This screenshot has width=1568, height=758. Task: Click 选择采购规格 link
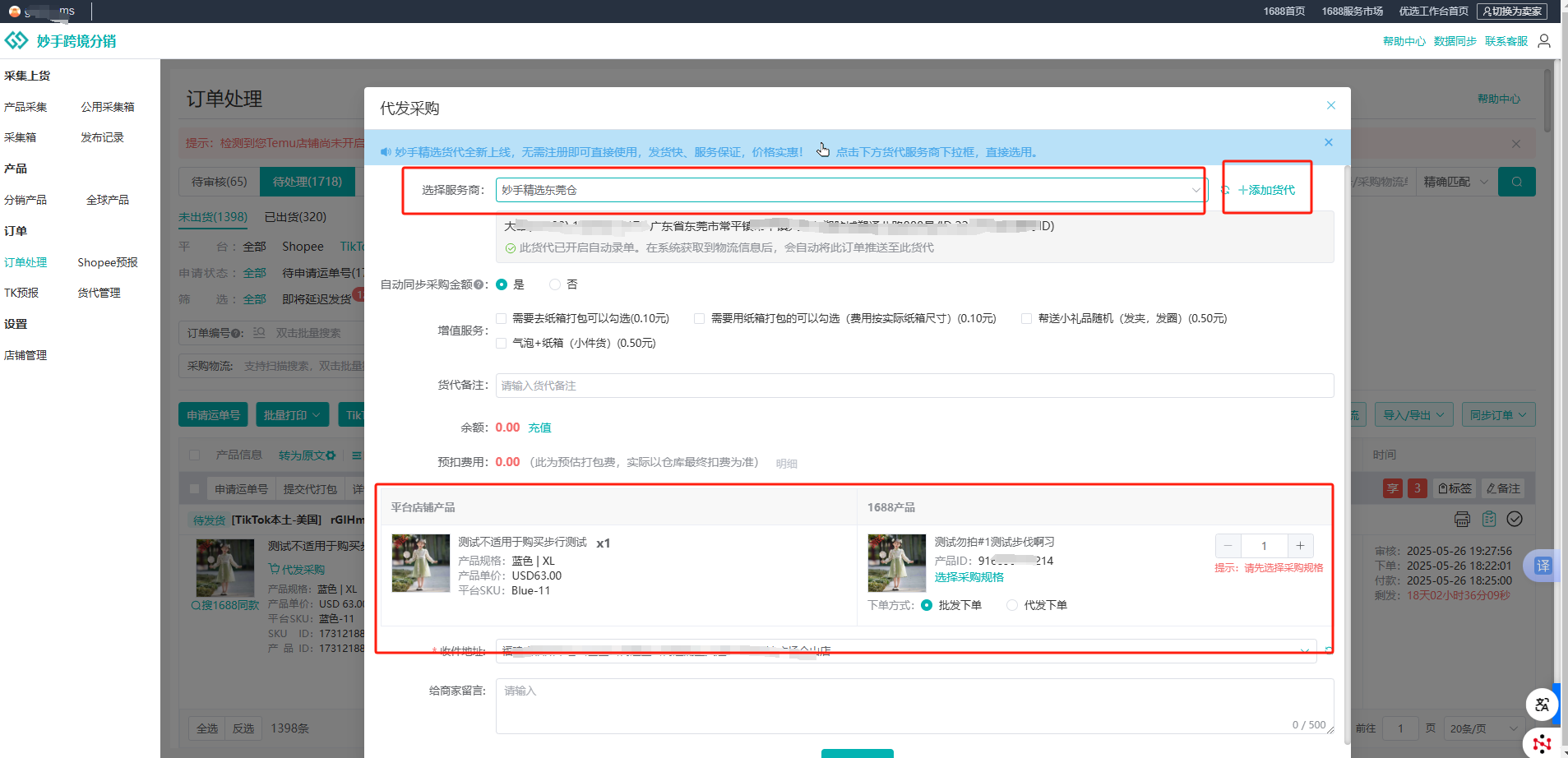pyautogui.click(x=969, y=577)
